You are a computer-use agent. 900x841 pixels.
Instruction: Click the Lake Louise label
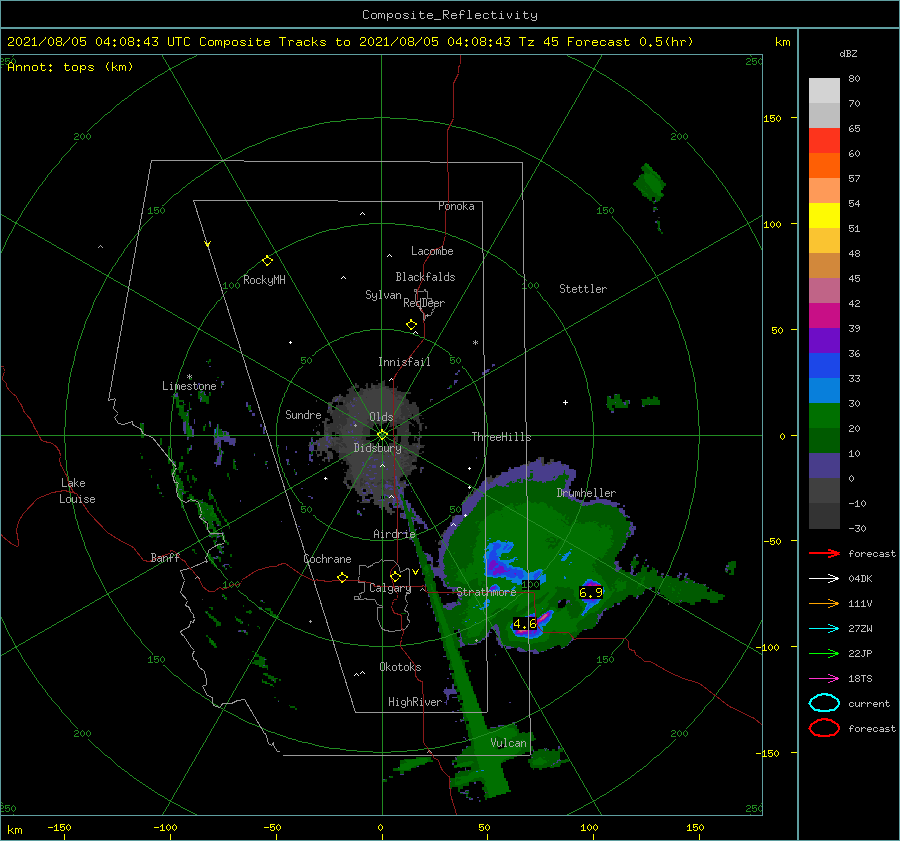[x=78, y=491]
